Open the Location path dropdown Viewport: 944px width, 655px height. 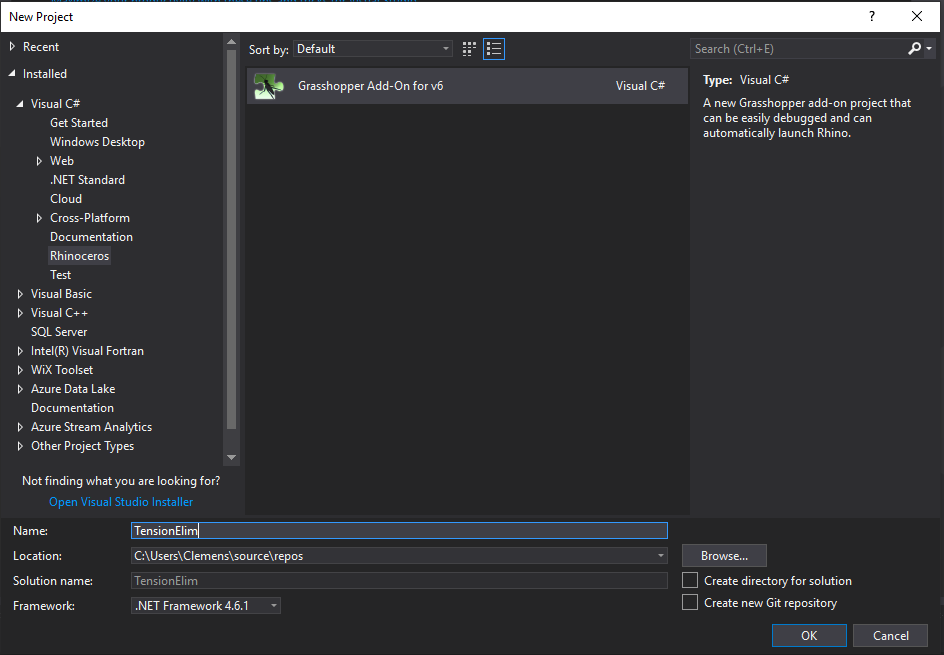click(x=660, y=556)
